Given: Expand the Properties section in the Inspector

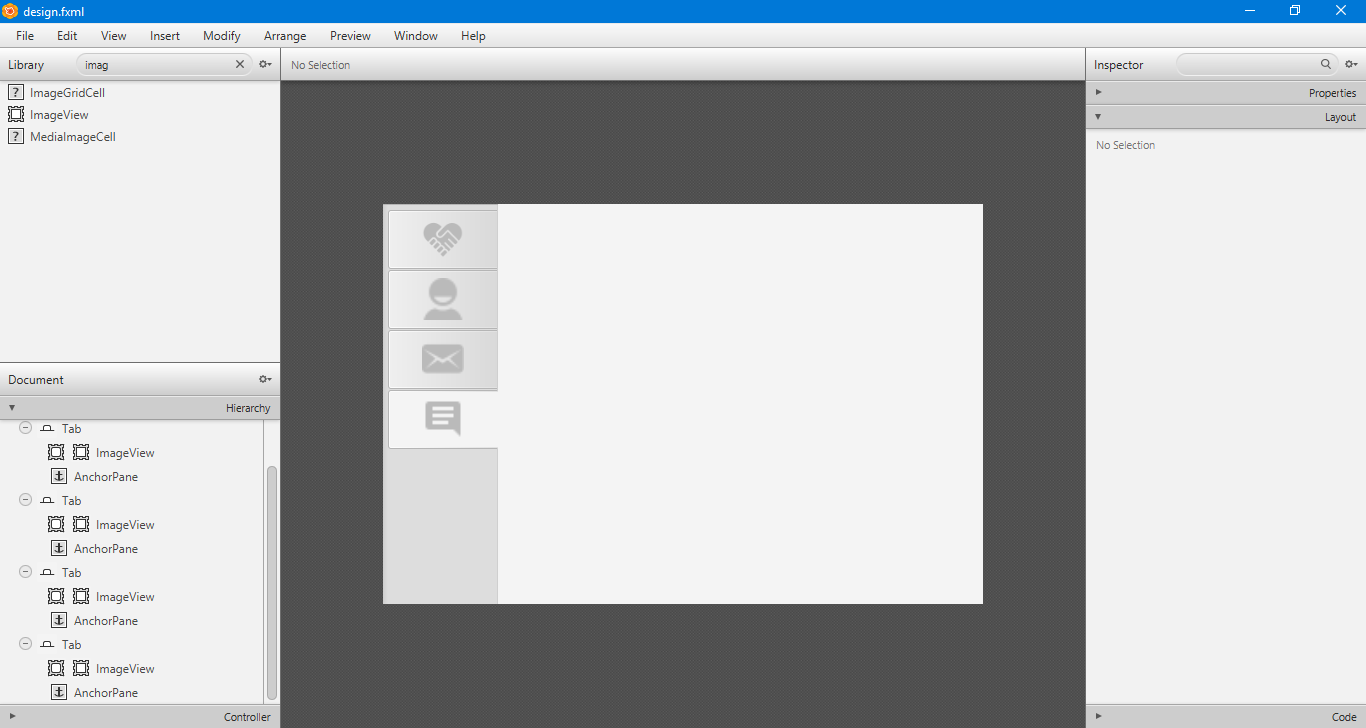Looking at the screenshot, I should tap(1098, 91).
